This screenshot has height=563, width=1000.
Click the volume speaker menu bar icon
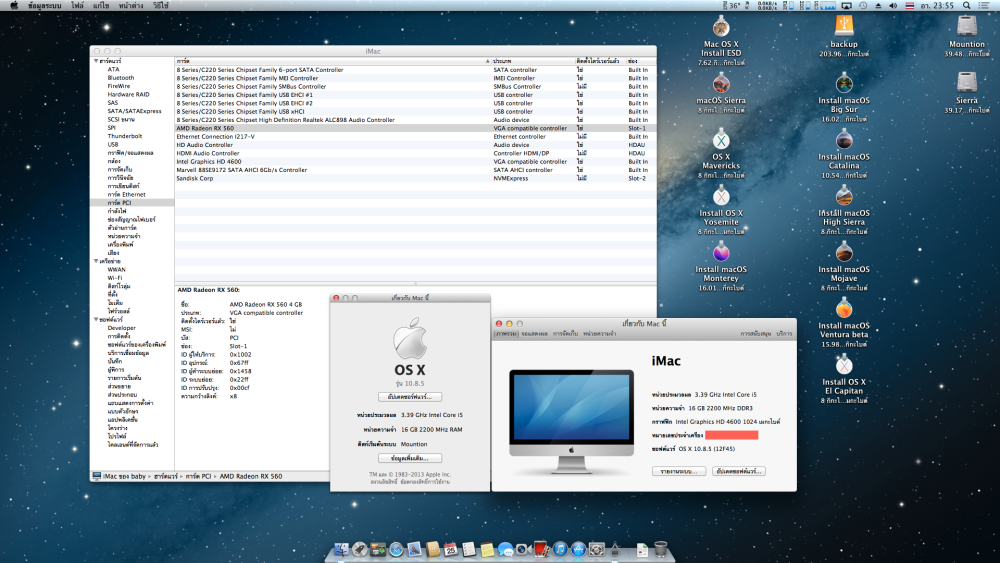[x=893, y=5]
